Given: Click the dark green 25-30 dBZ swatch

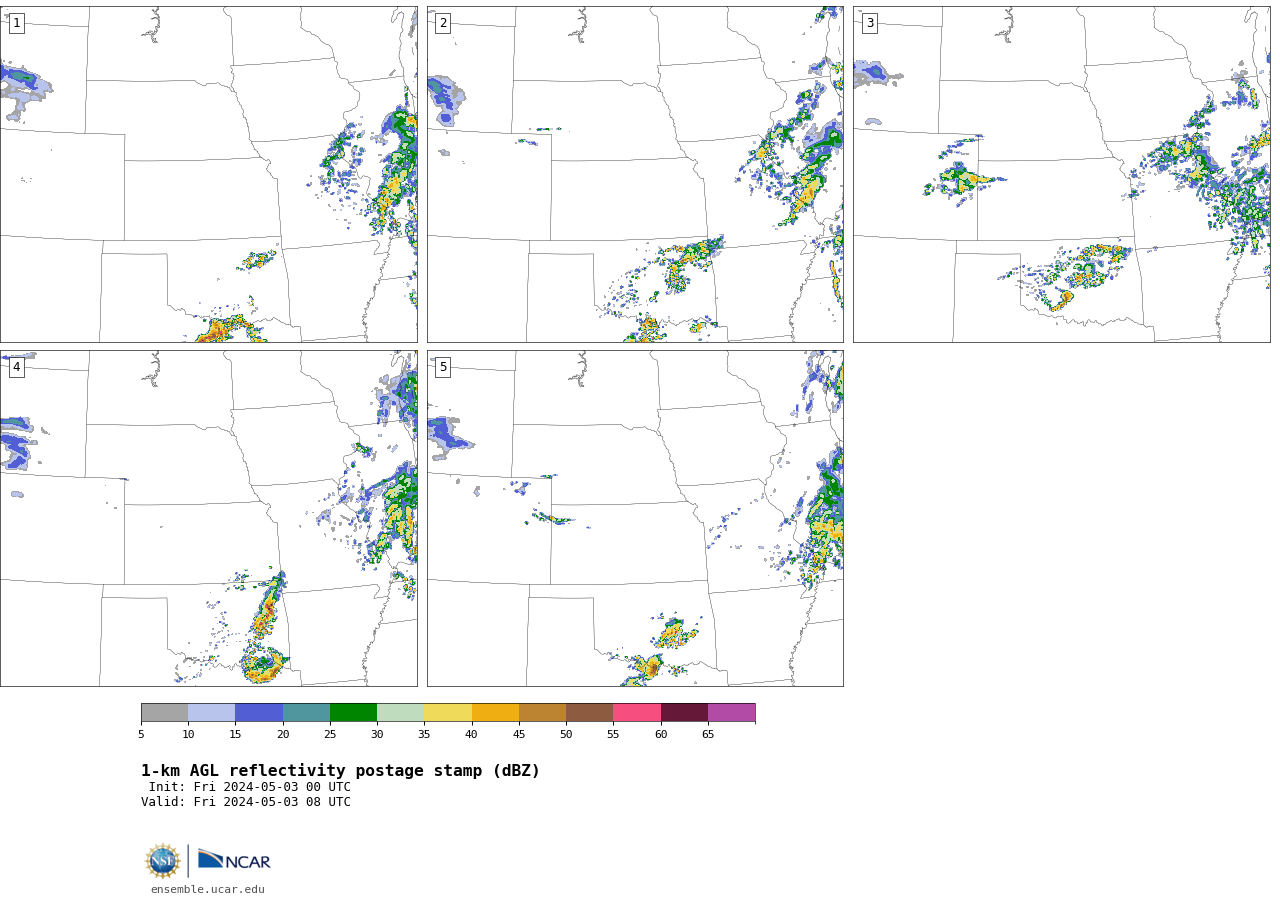Looking at the screenshot, I should coord(353,712).
